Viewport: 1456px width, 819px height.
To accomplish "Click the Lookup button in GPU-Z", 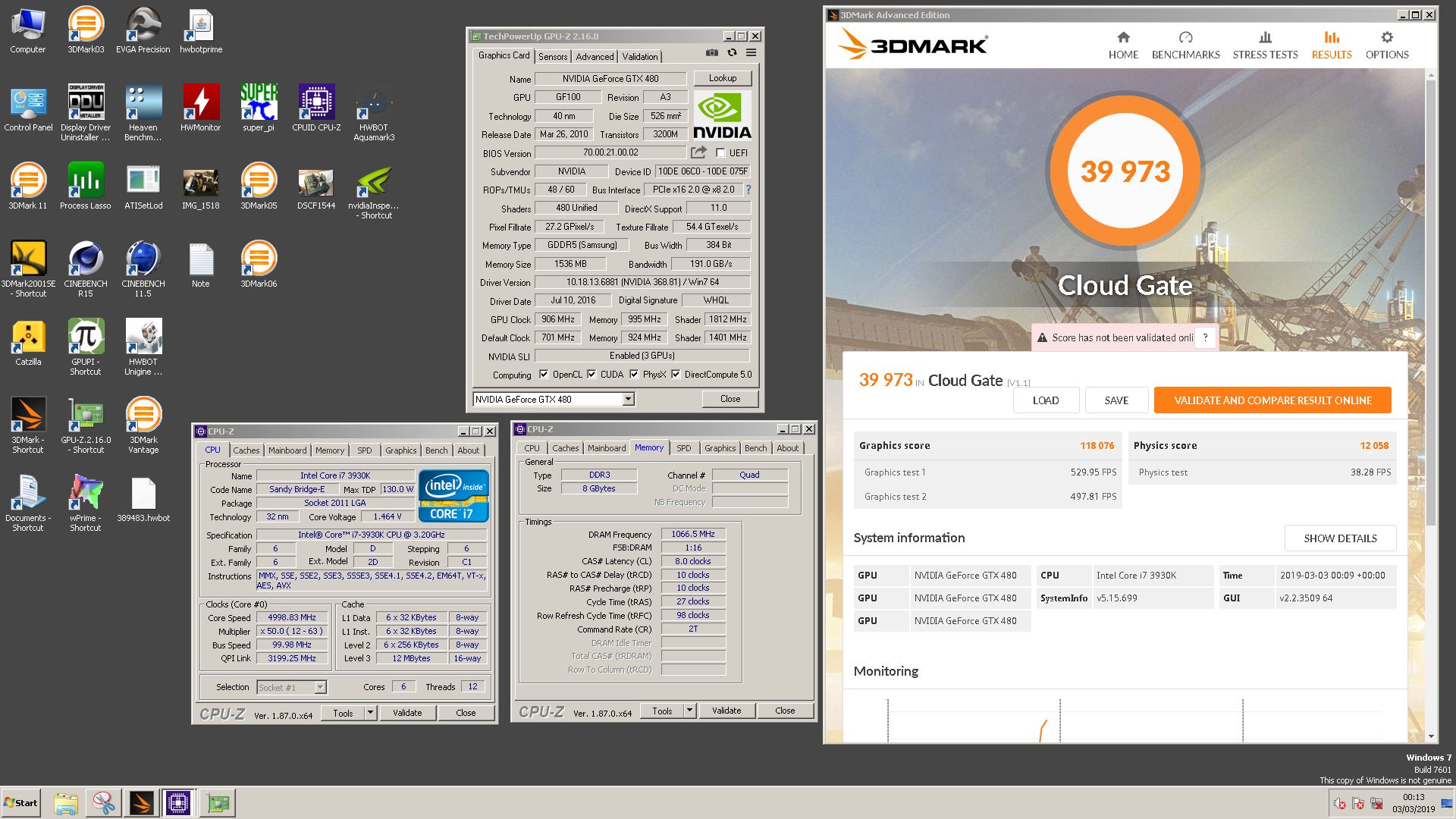I will 722,78.
